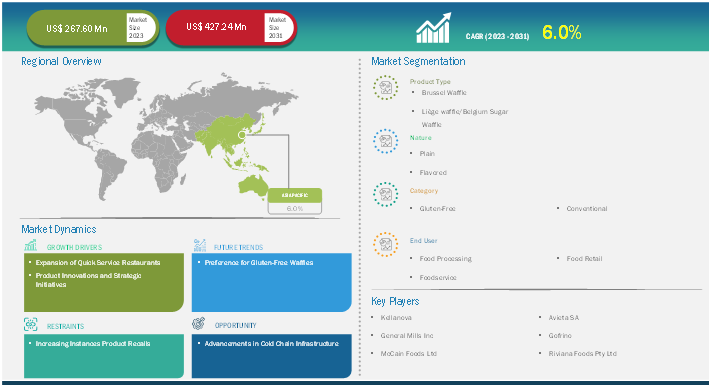Click the Restraints icon
The width and height of the screenshot is (709, 385).
31,324
